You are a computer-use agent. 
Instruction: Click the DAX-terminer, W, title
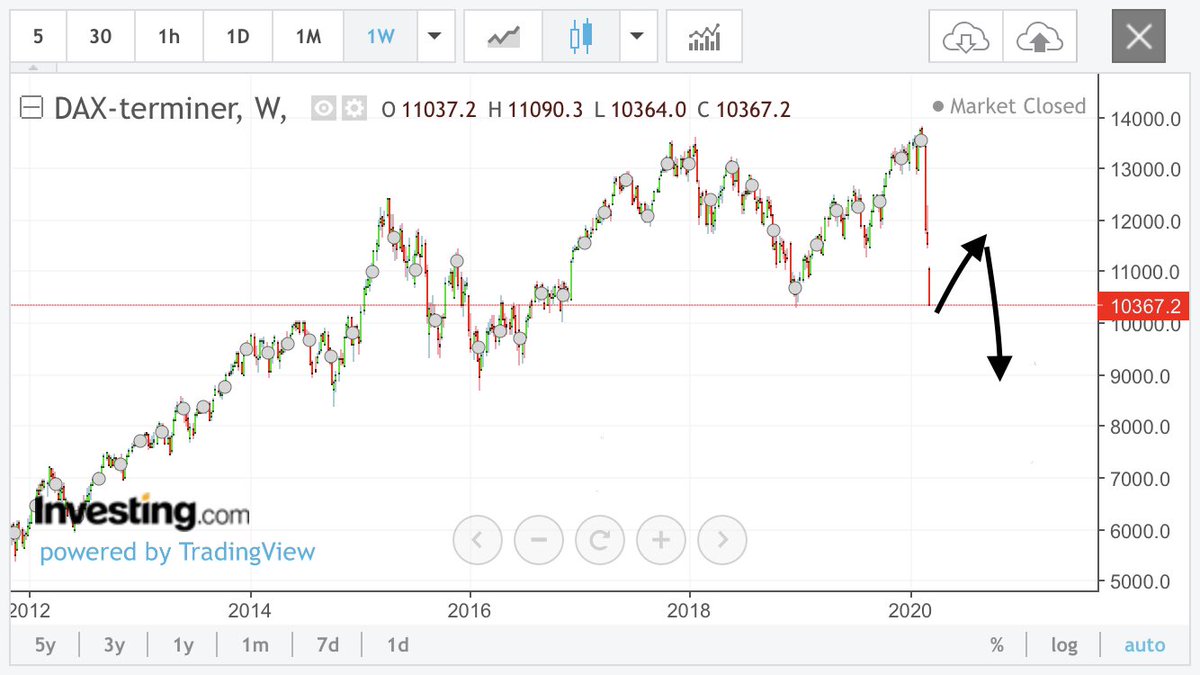169,108
